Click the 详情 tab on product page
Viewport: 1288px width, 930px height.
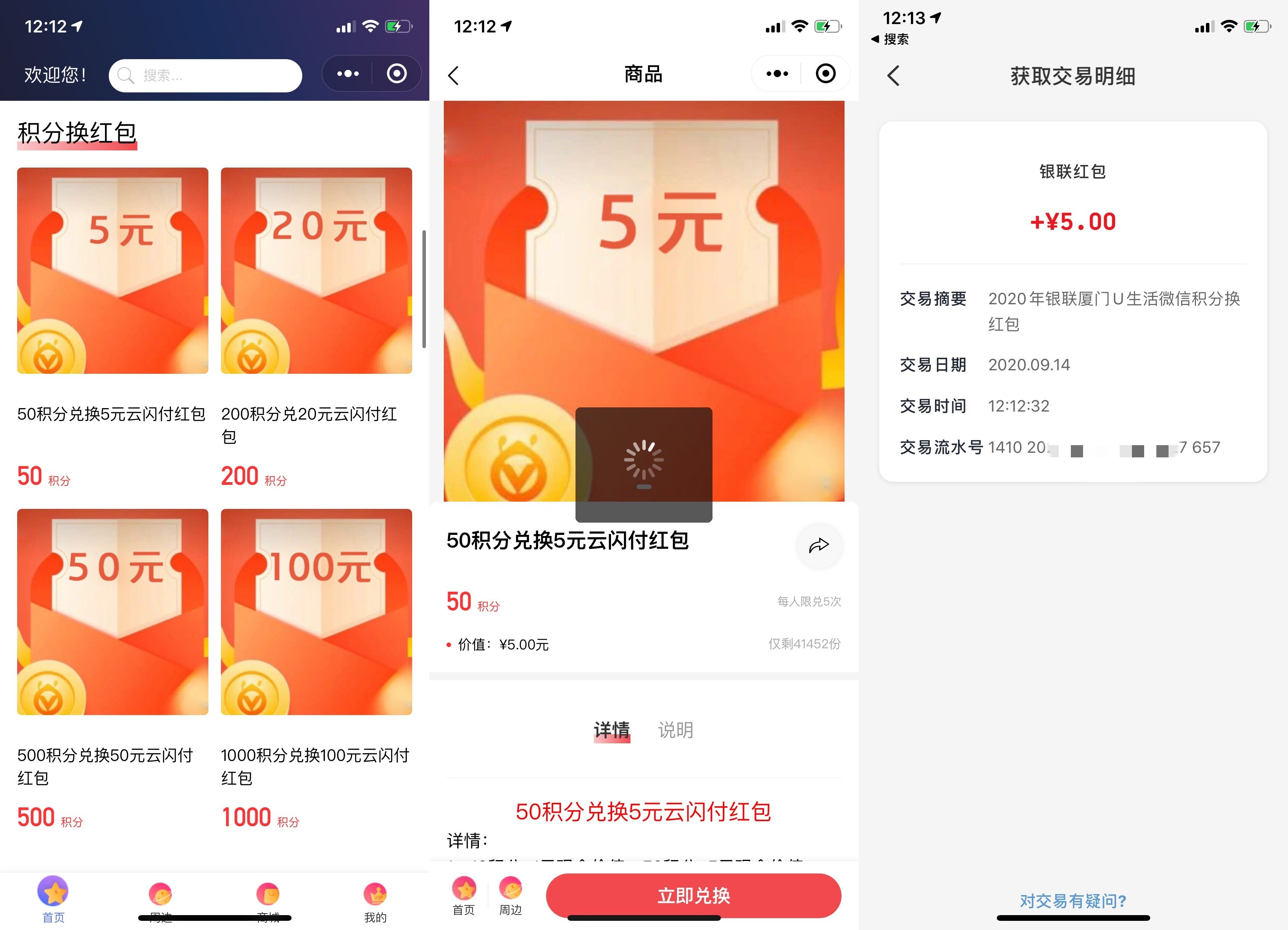coord(609,726)
